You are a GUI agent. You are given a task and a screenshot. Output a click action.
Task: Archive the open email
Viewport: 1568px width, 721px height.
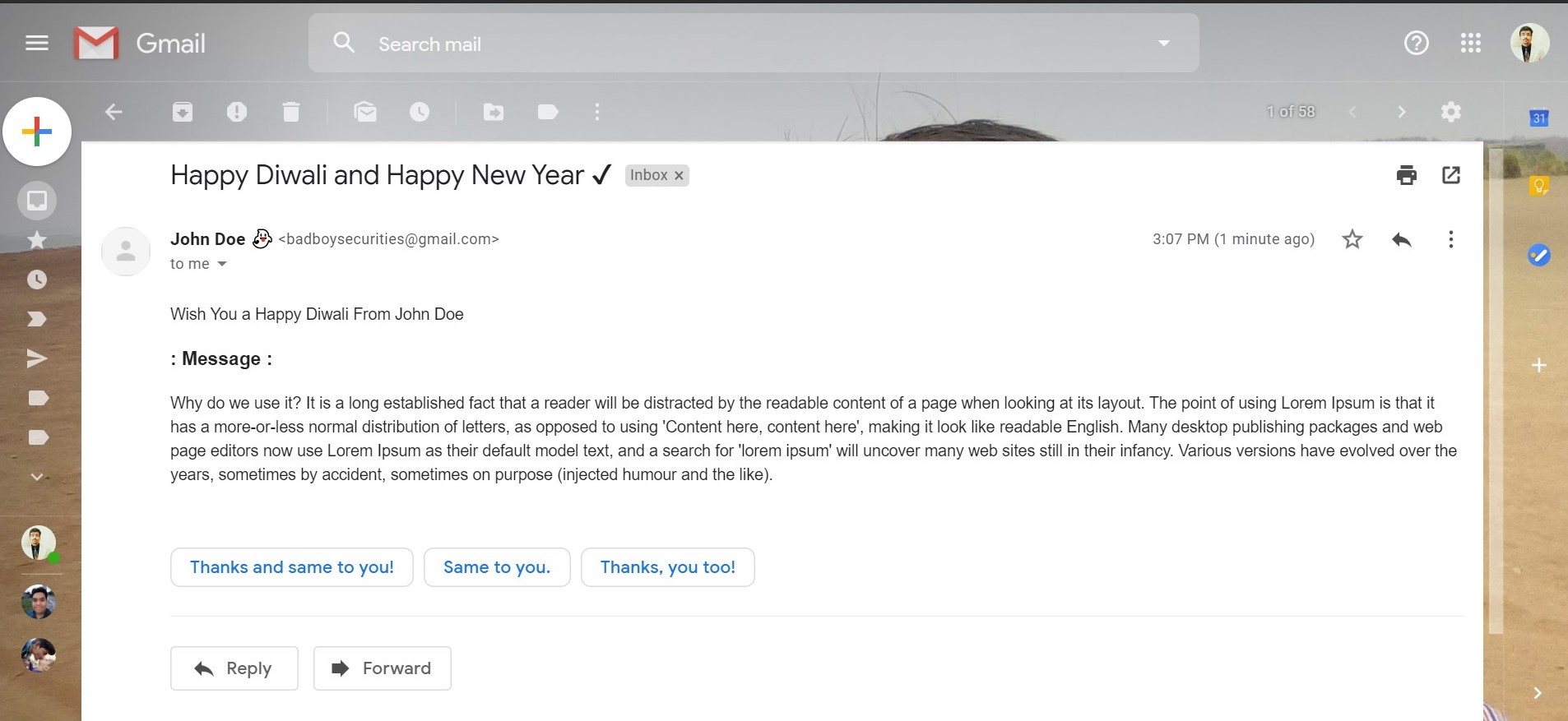coord(182,112)
